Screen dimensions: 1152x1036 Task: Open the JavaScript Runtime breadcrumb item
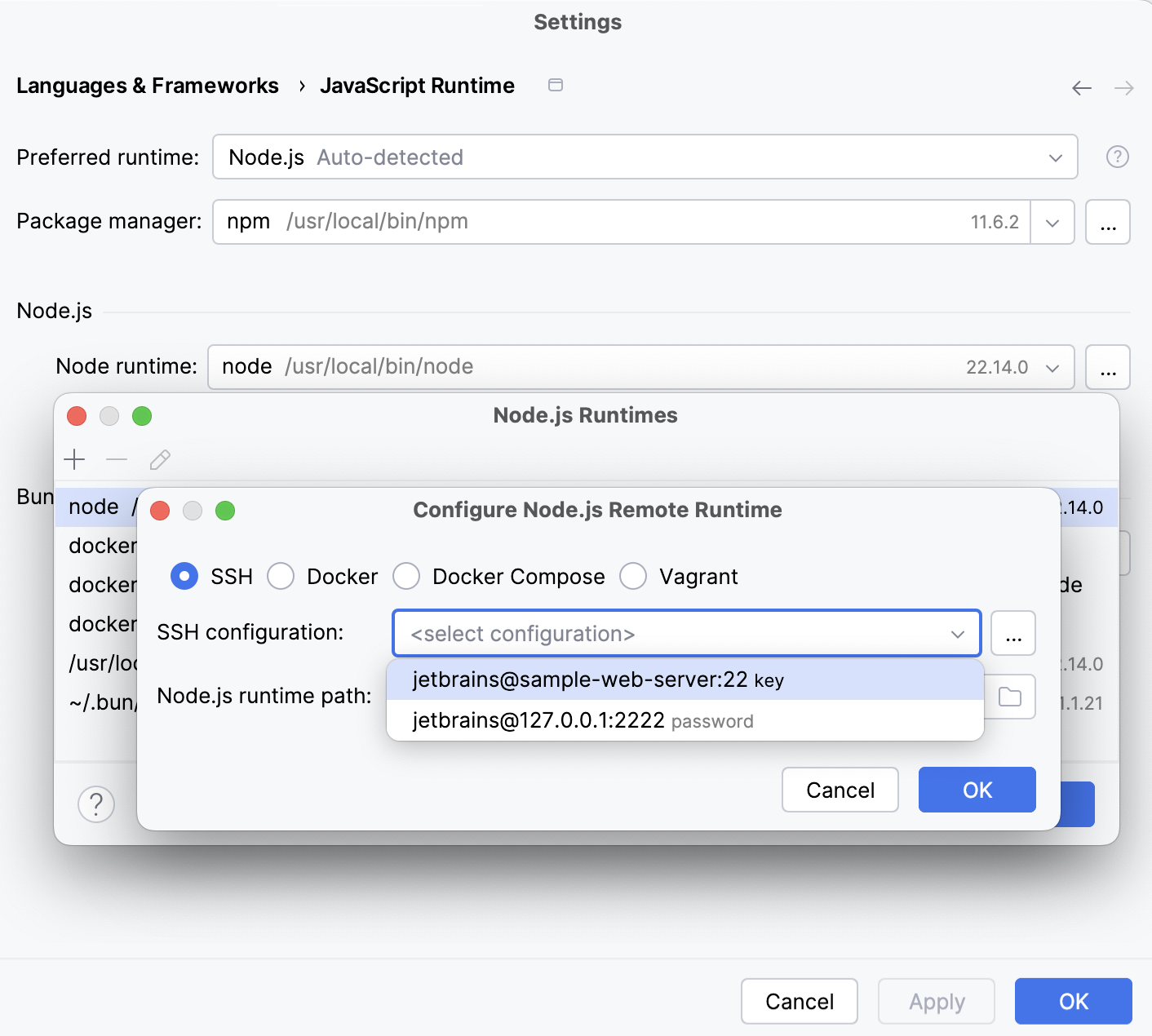[x=418, y=85]
